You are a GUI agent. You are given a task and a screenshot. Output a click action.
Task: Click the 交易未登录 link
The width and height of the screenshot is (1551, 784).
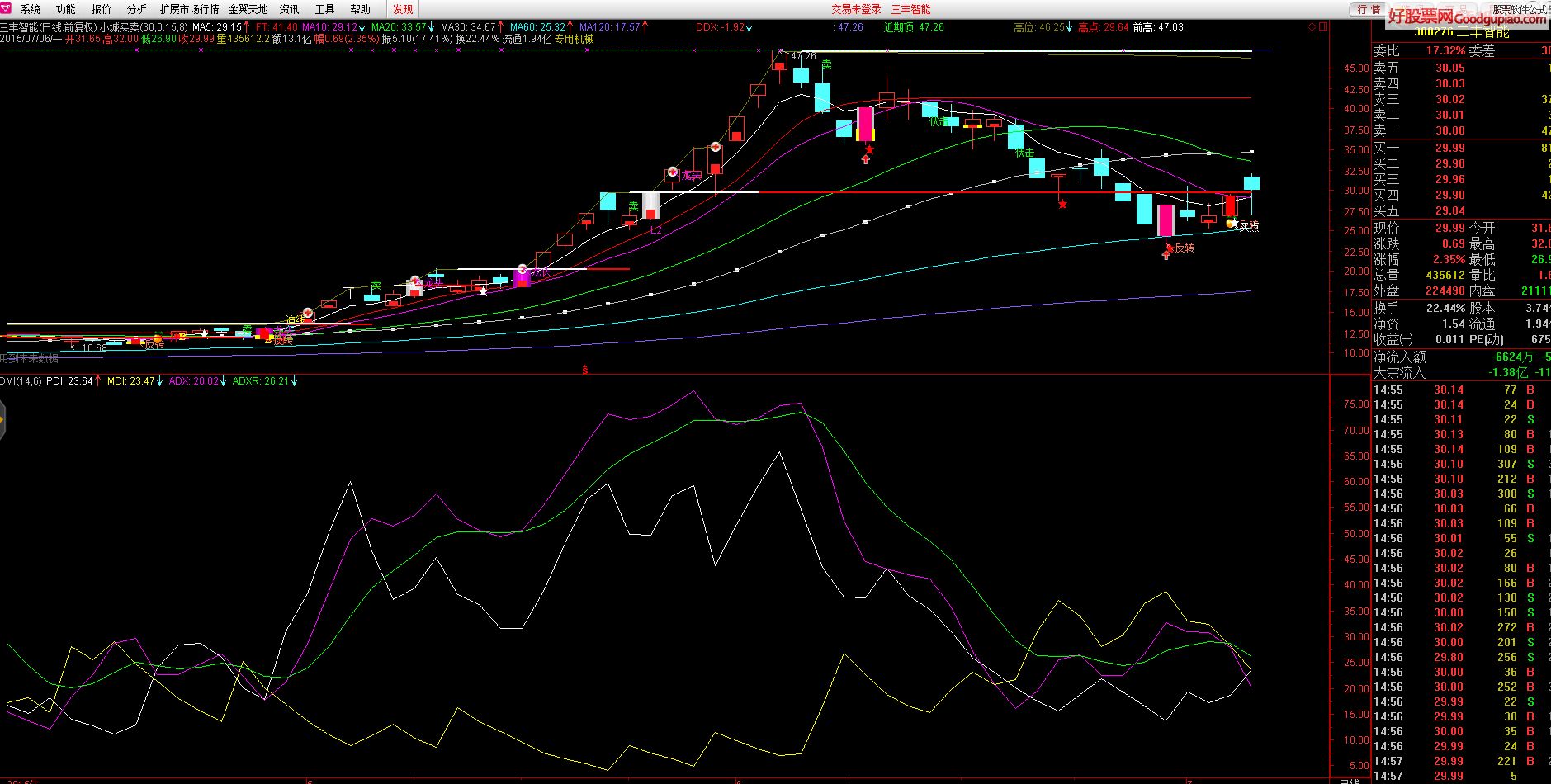[856, 9]
